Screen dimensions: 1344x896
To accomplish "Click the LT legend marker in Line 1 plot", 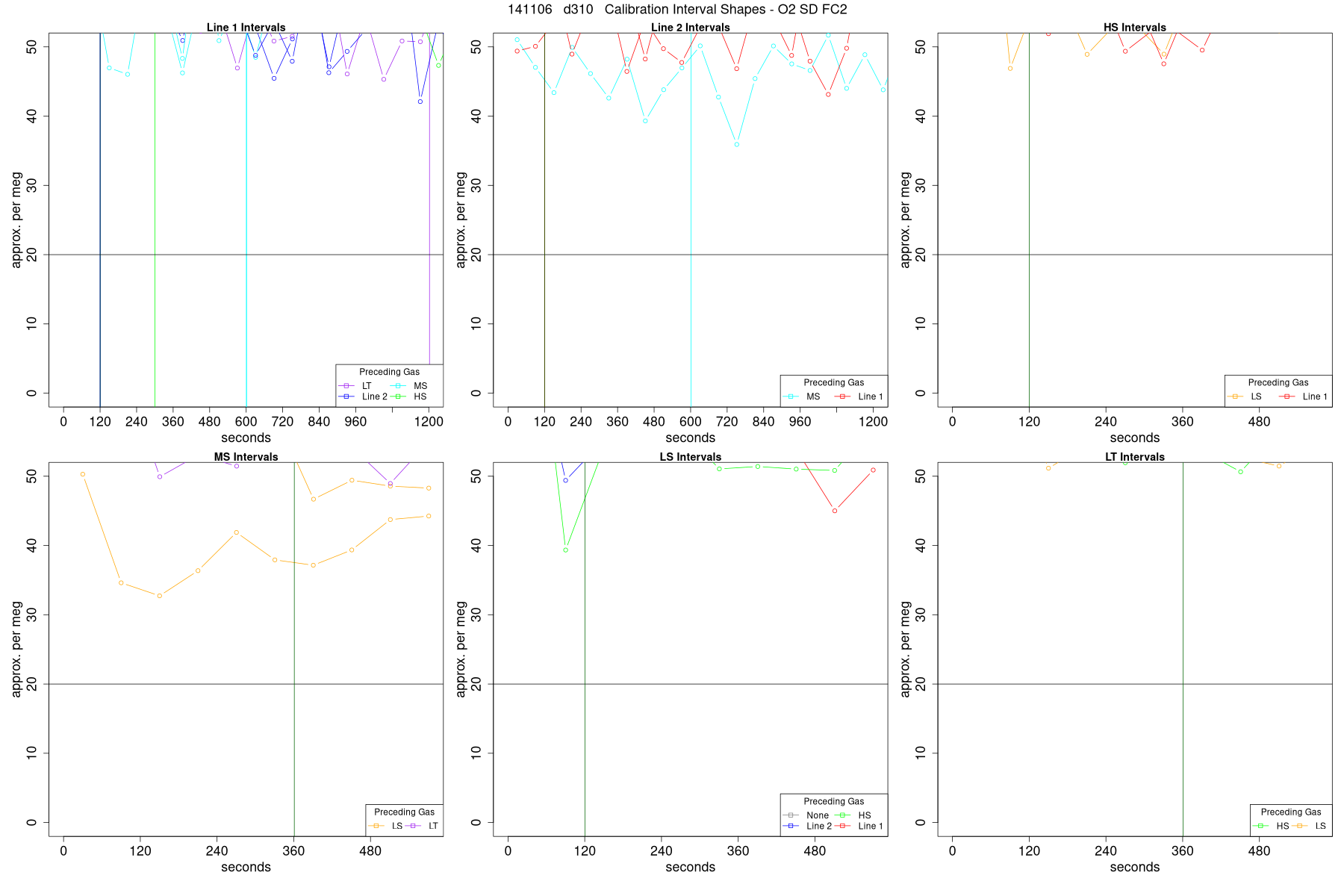I will pos(346,386).
